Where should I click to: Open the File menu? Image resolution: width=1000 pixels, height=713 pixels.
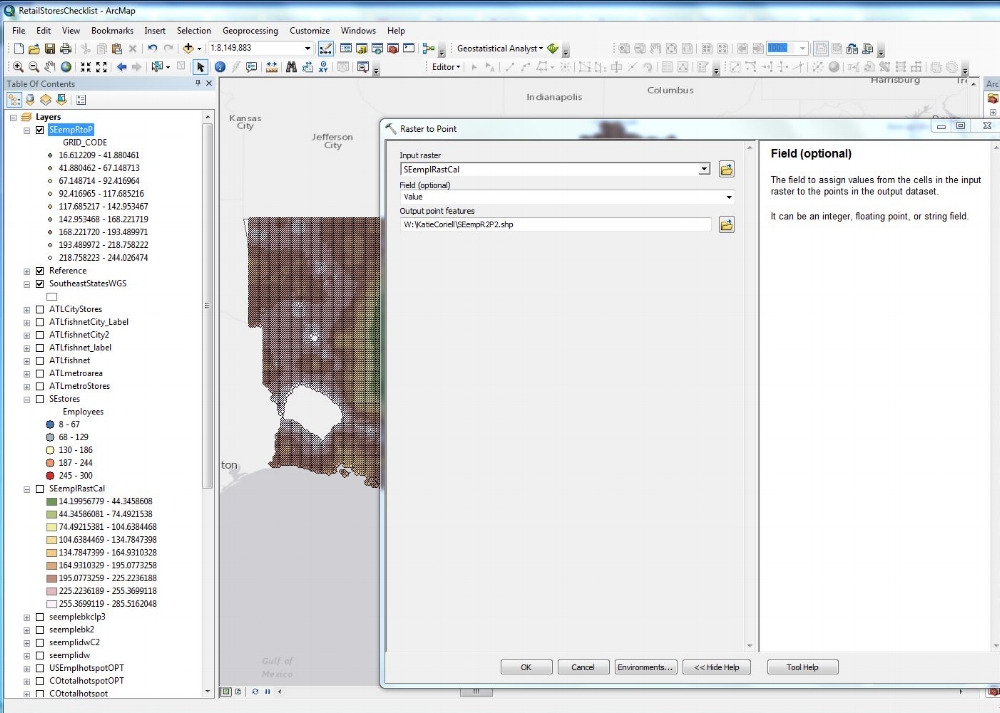coord(18,31)
